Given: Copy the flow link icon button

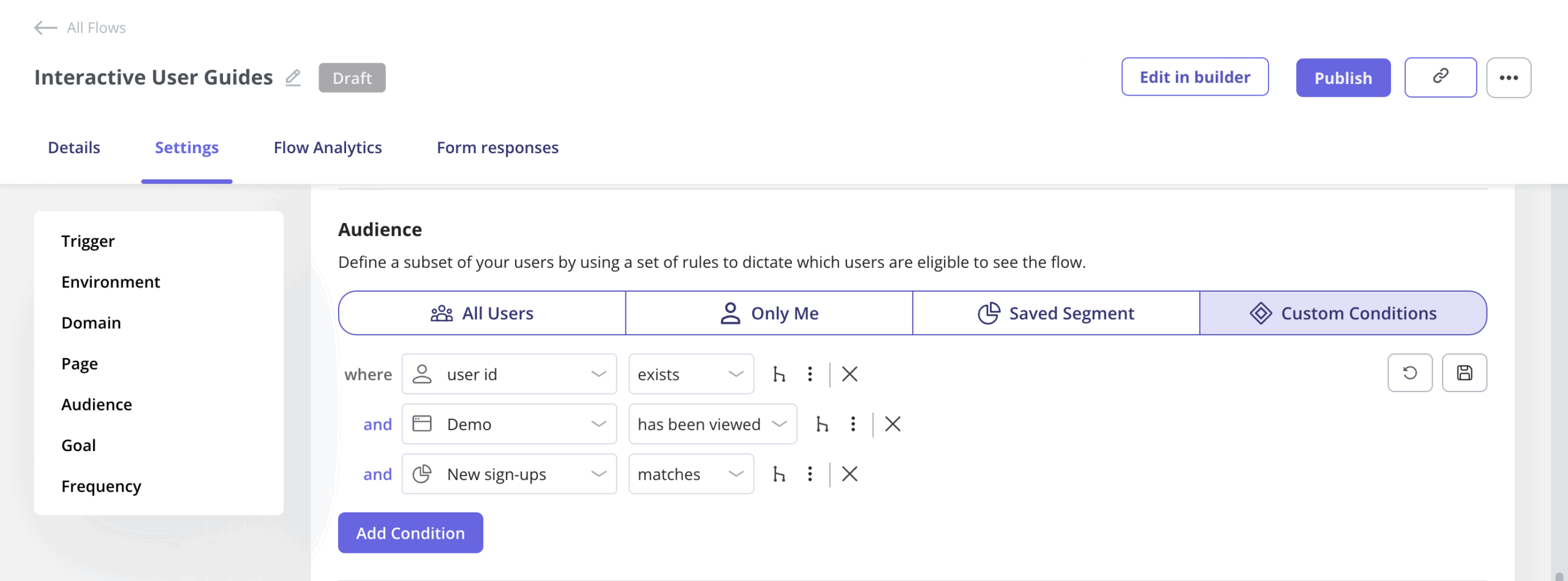Looking at the screenshot, I should pyautogui.click(x=1441, y=77).
